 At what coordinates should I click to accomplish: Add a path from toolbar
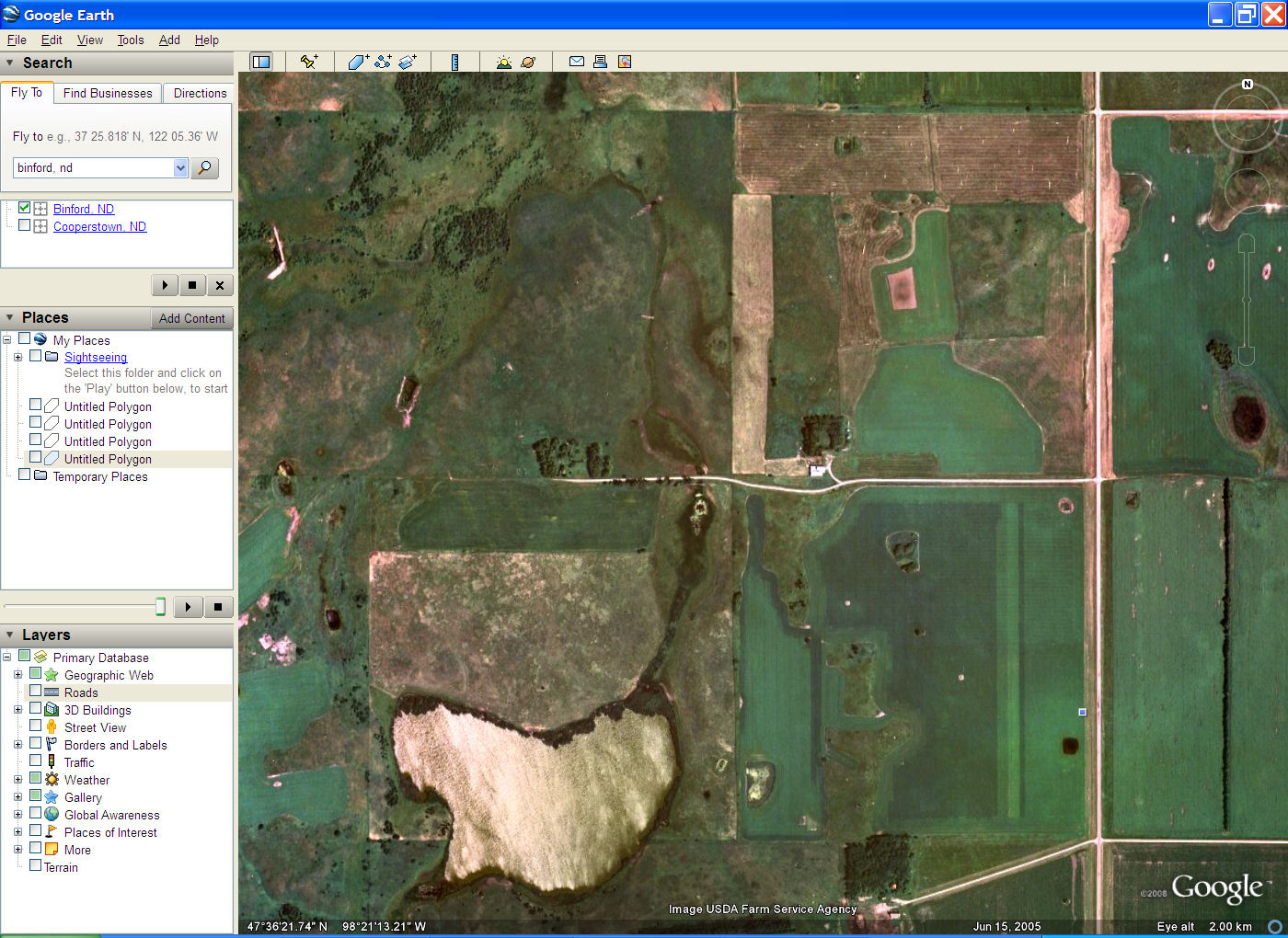click(x=383, y=62)
